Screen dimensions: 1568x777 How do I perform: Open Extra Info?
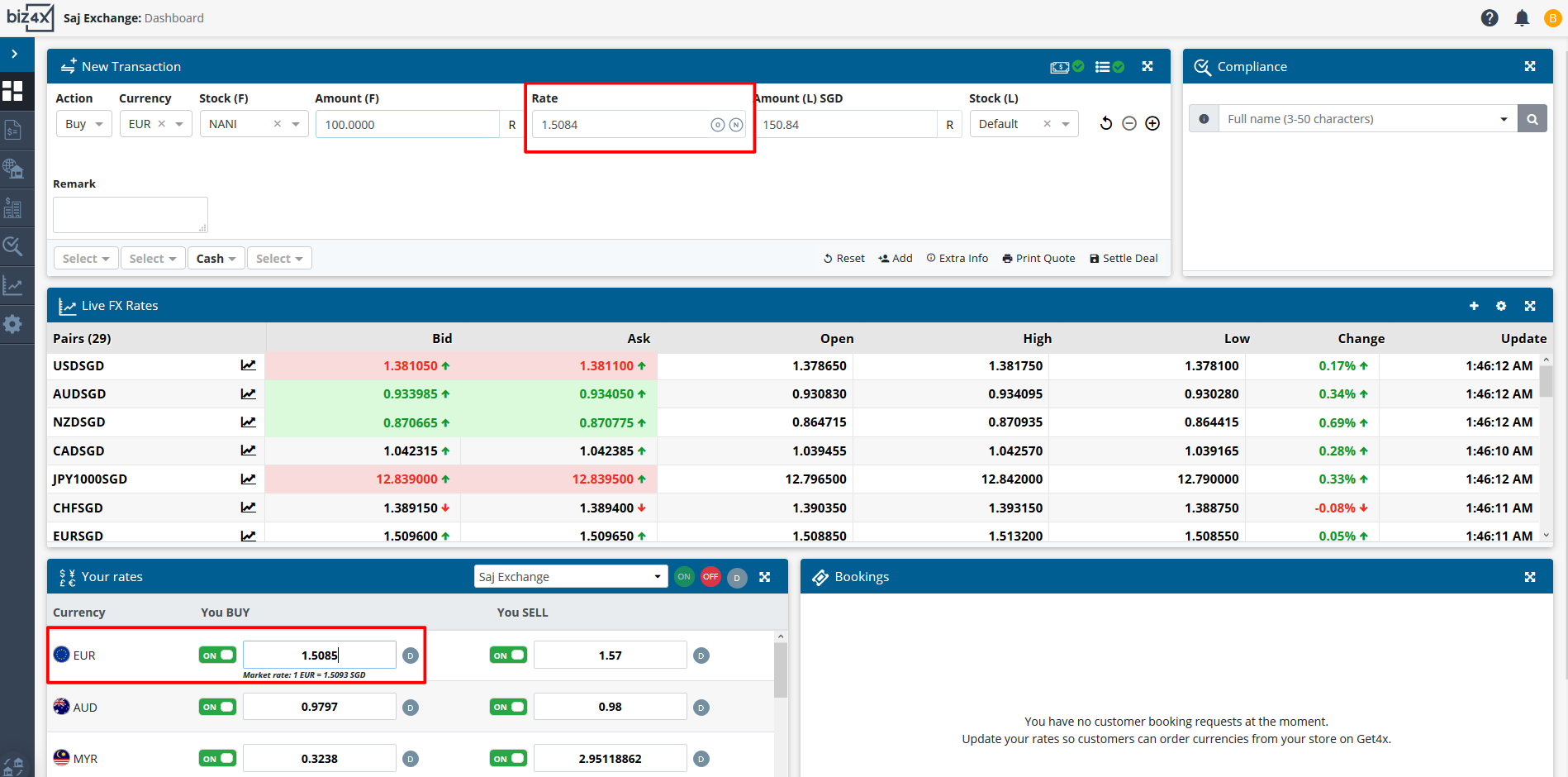tap(957, 259)
